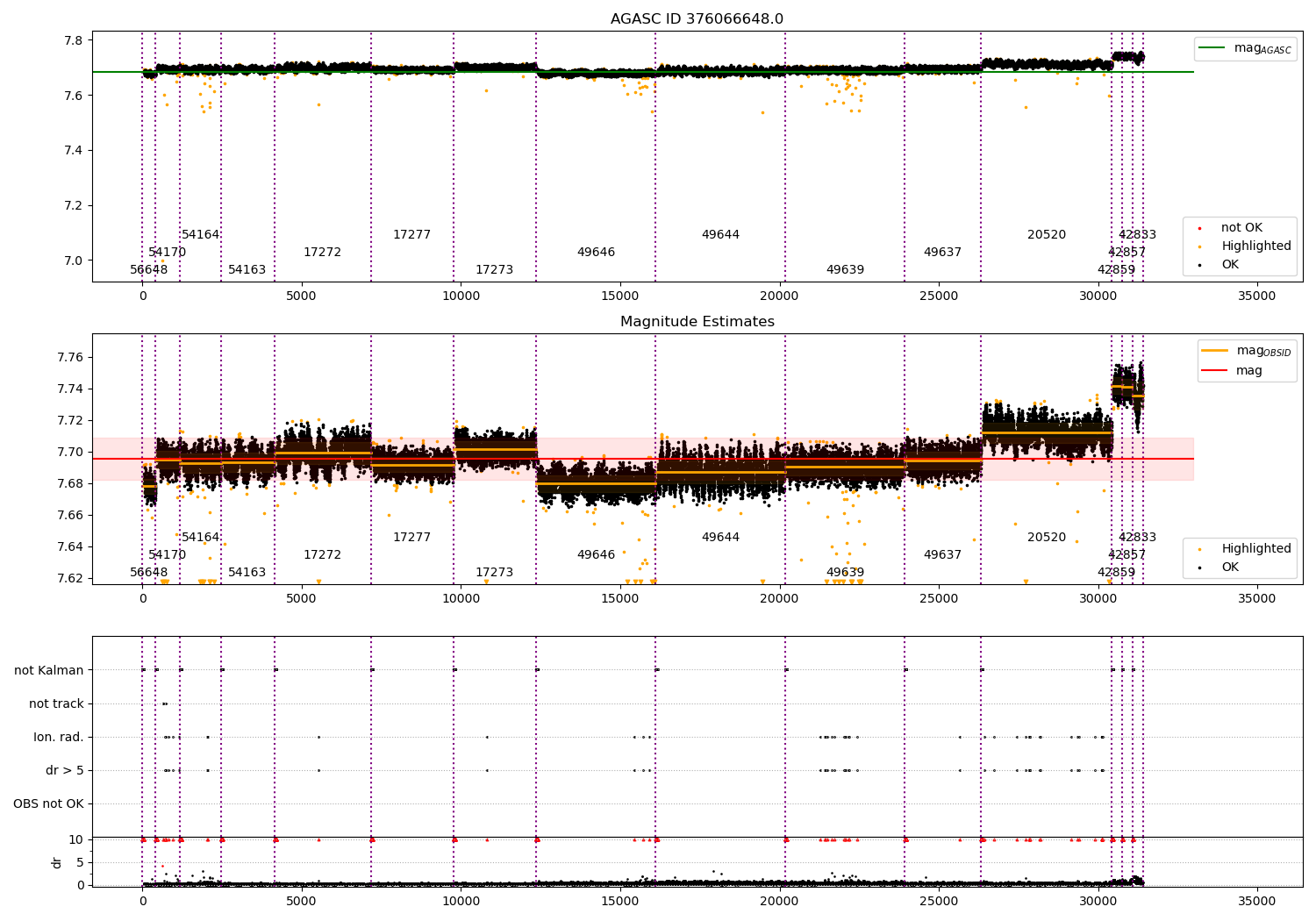The image size is (1316, 921).
Task: Click the y-axis tick '7.64'
Action: pos(70,546)
